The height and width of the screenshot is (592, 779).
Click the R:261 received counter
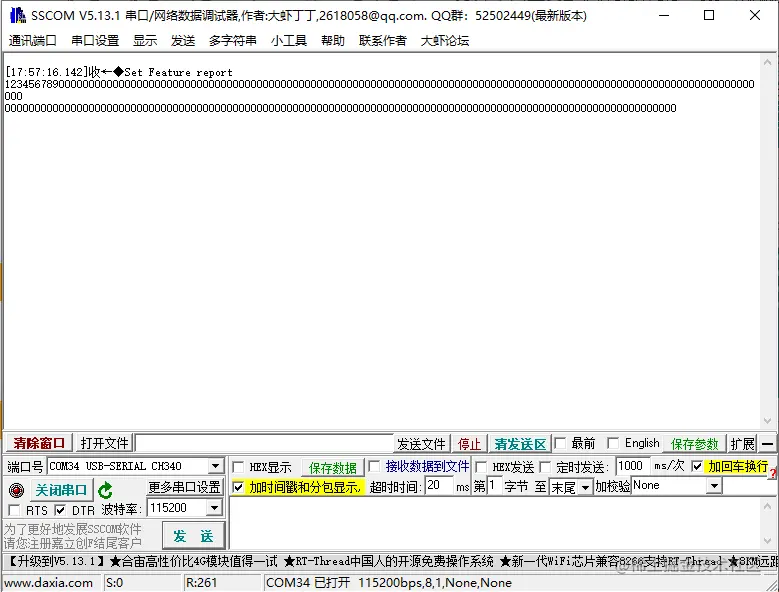point(201,583)
